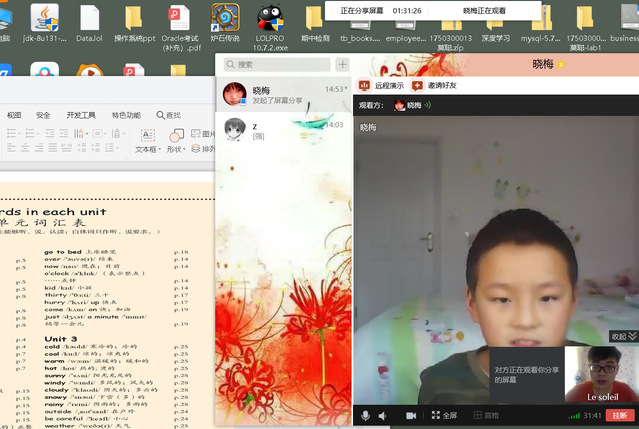Click the 查找 search command in ribbon
This screenshot has width=639, height=429.
point(167,115)
